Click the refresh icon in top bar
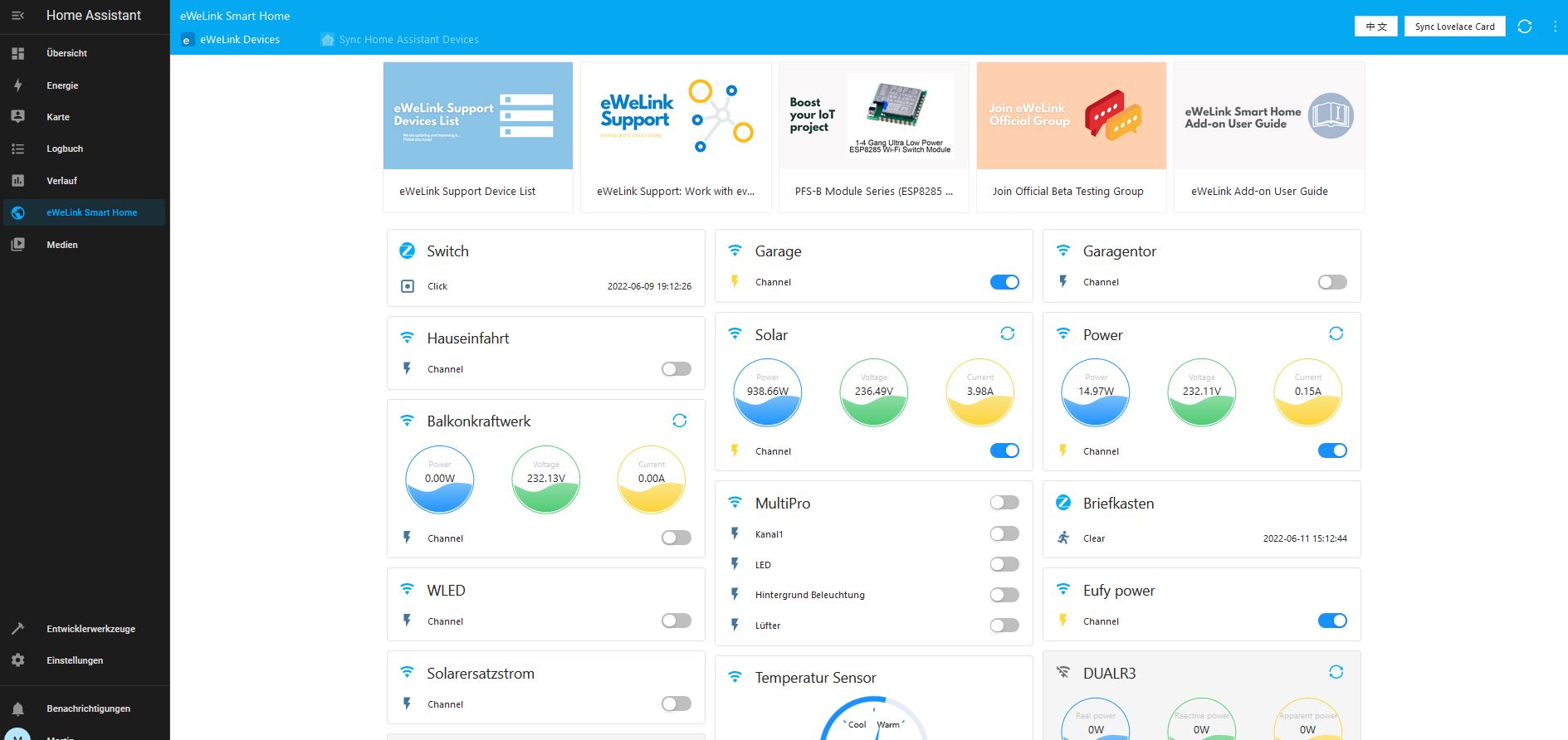The image size is (1568, 740). (x=1524, y=27)
